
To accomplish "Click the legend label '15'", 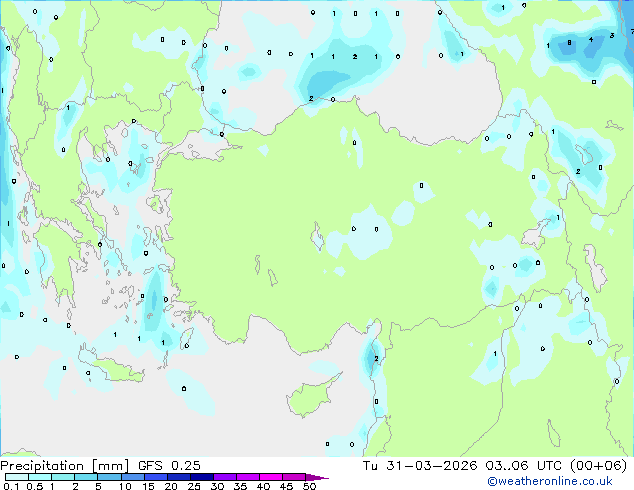I will click(x=148, y=486).
